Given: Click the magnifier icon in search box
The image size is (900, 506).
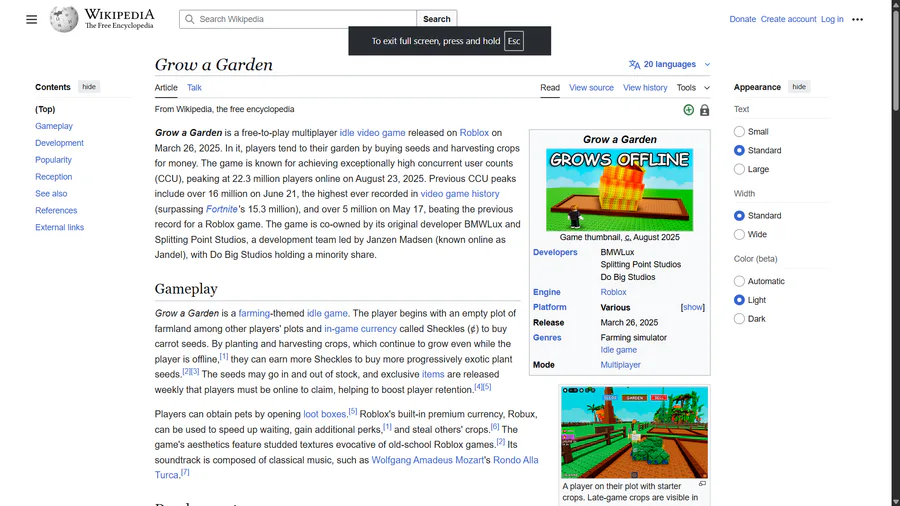Looking at the screenshot, I should click(190, 19).
